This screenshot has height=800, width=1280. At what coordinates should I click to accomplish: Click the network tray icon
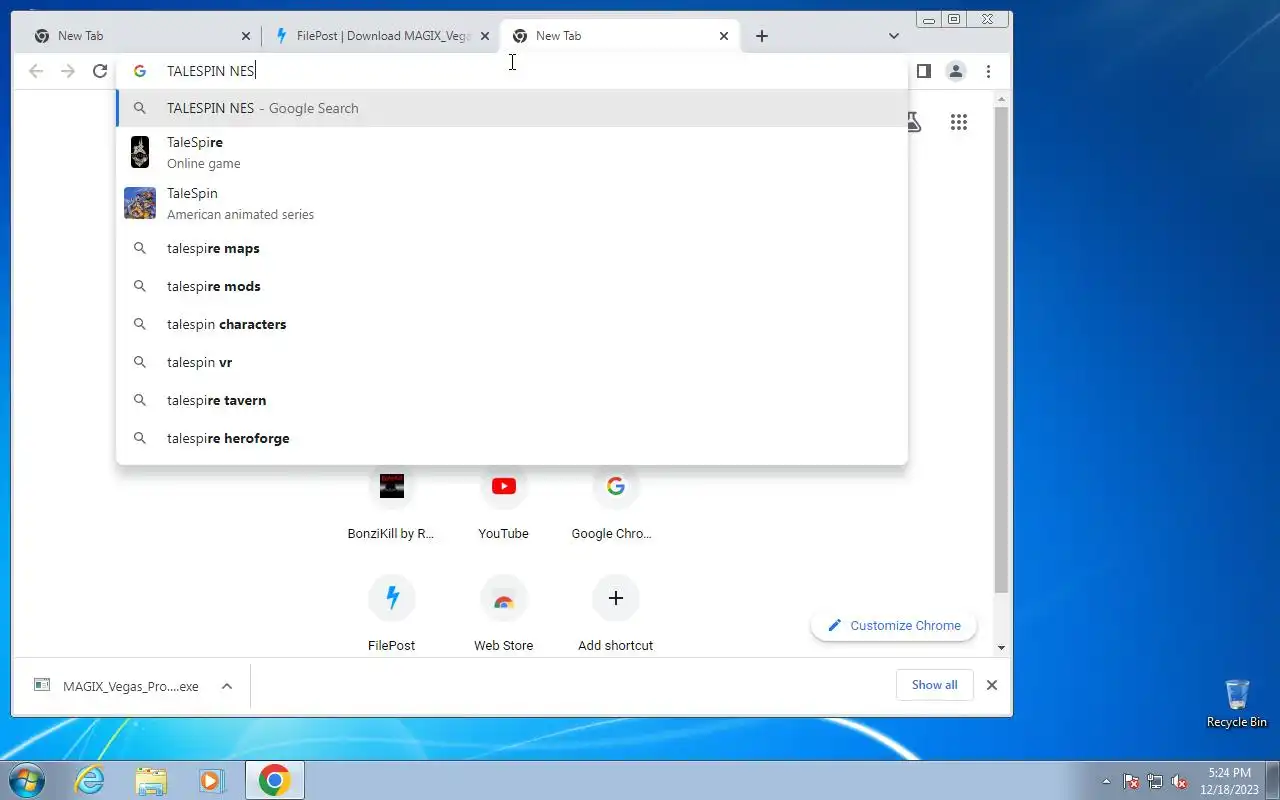point(1155,782)
